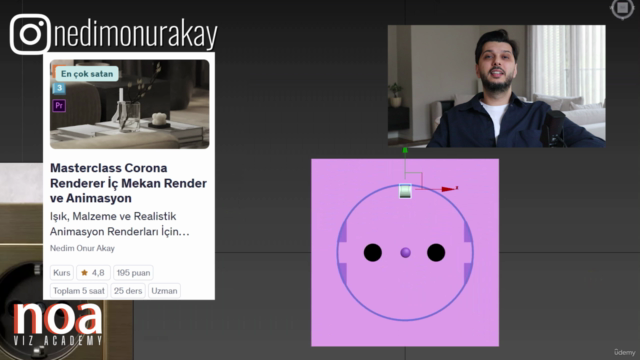Open Masterclass Corona Renderer course title

(128, 183)
